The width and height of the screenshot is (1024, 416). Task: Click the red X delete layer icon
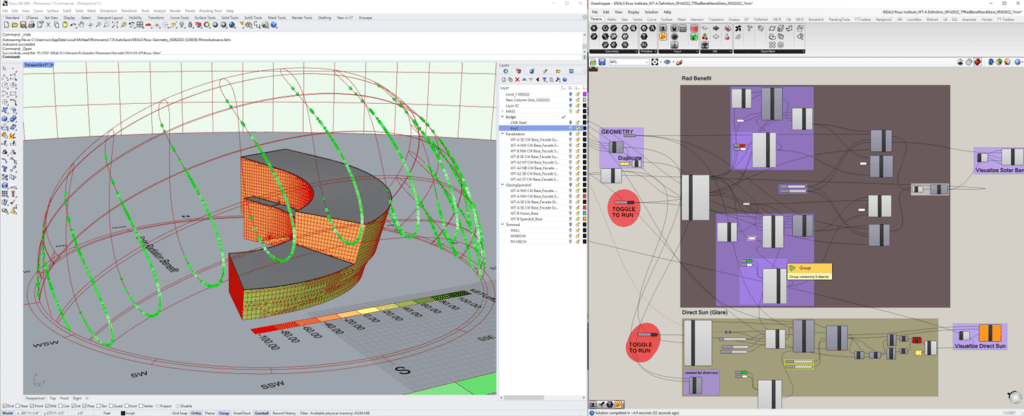coord(517,80)
